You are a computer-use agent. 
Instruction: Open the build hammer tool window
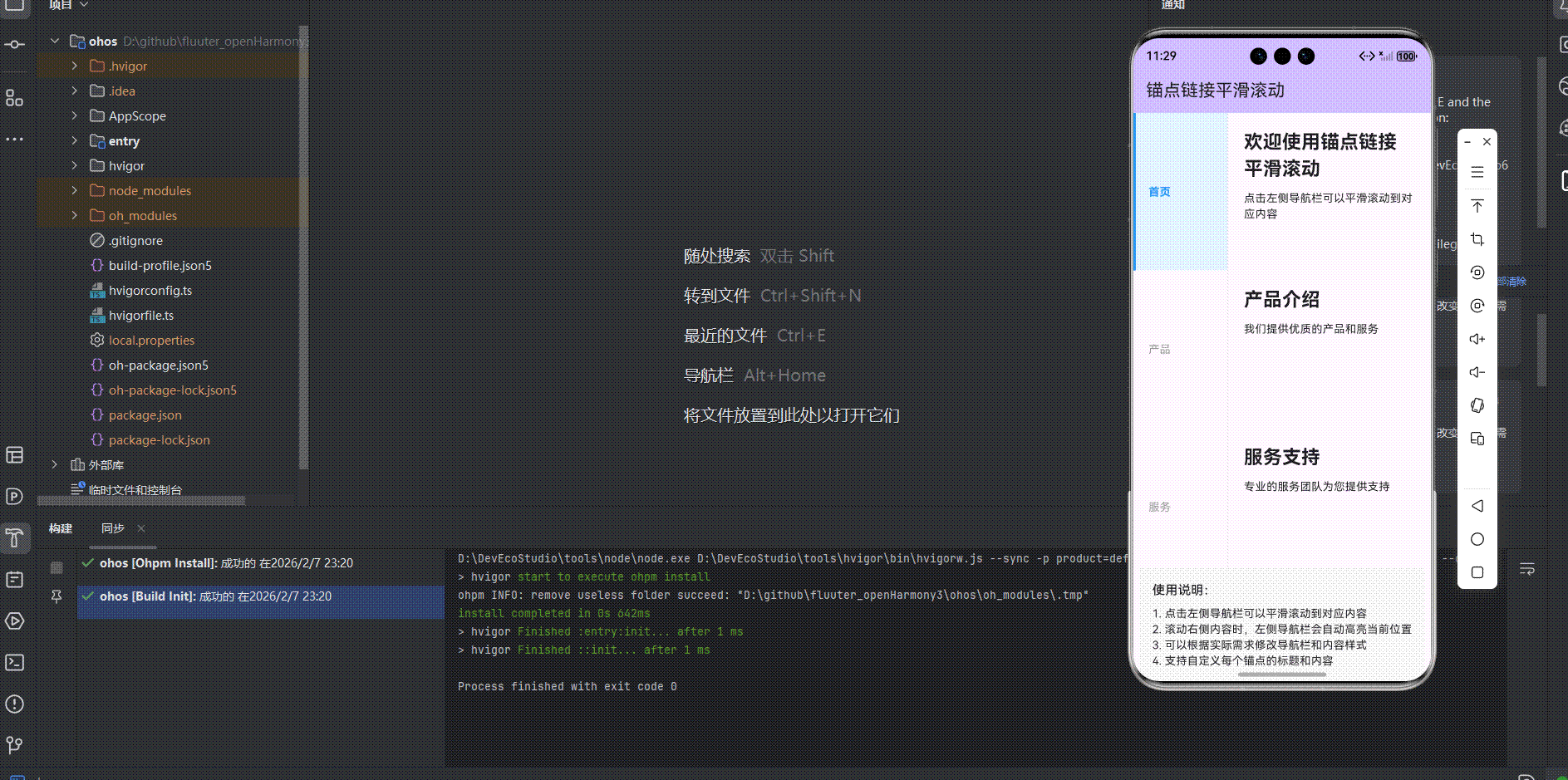pyautogui.click(x=14, y=537)
